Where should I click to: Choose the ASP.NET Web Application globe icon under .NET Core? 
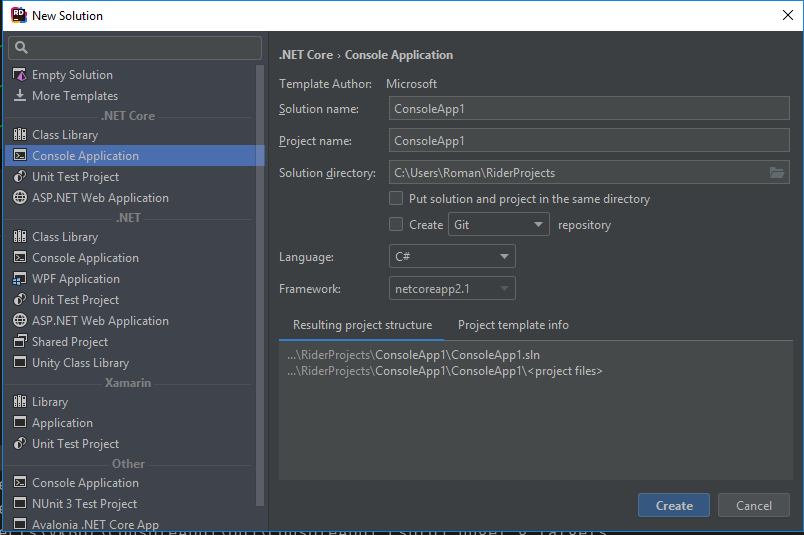20,198
